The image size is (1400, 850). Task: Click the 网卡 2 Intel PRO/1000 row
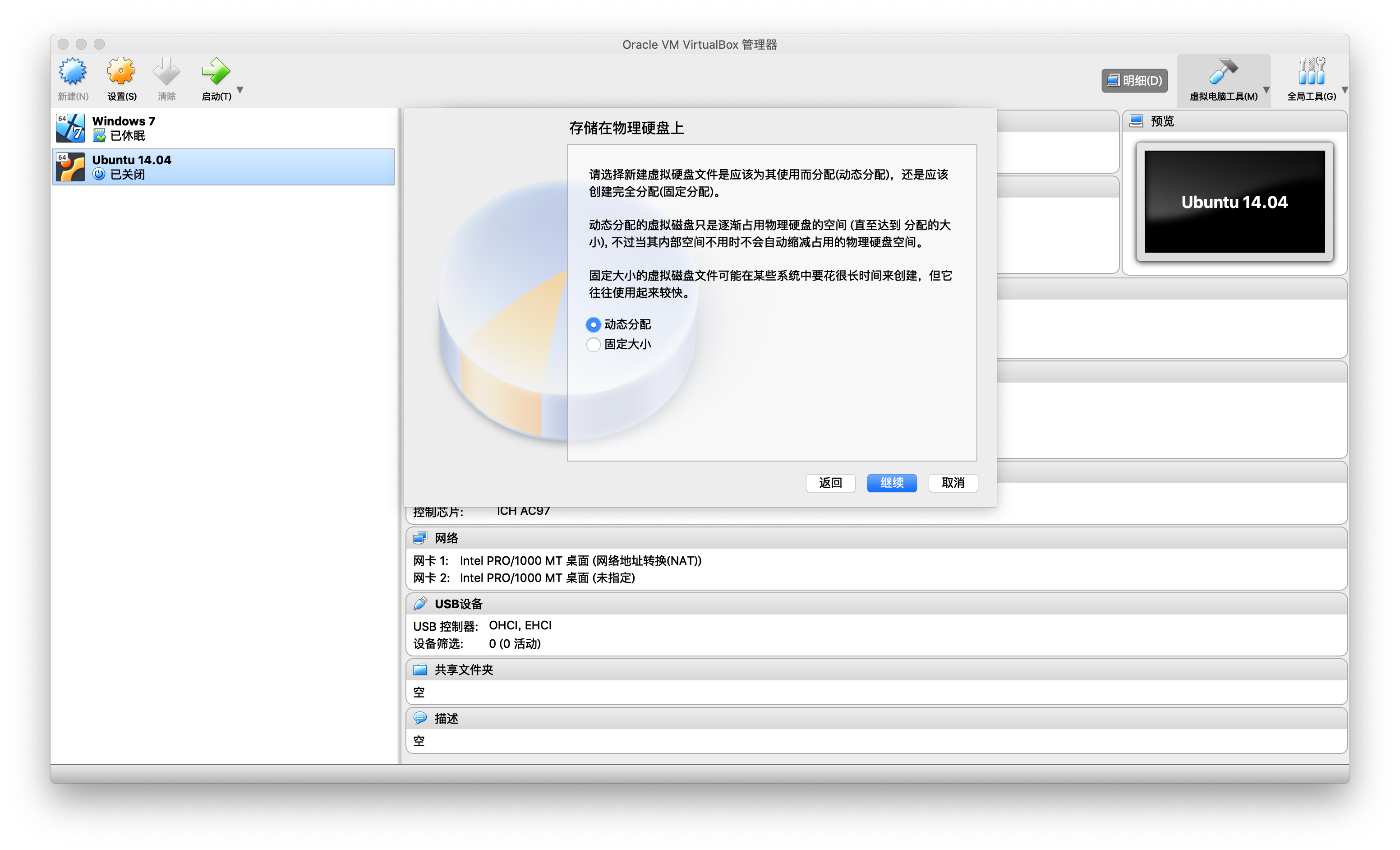524,578
